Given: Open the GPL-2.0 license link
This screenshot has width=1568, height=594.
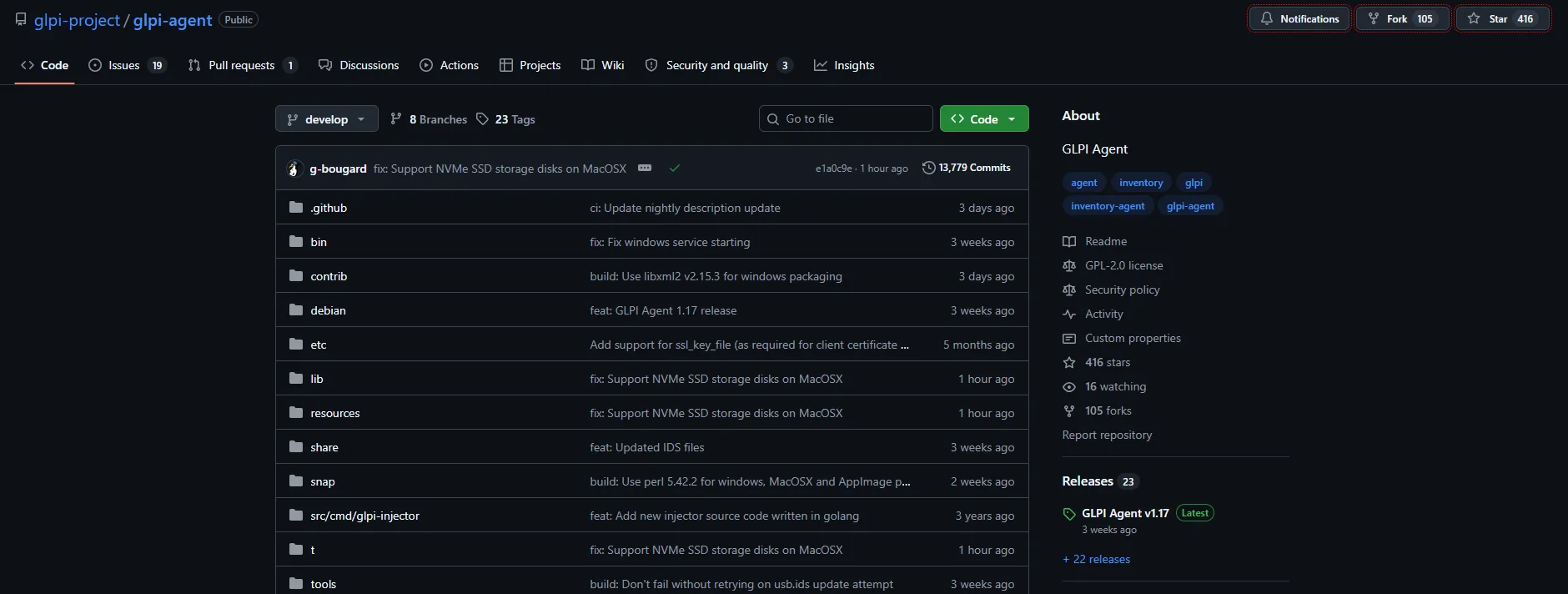Looking at the screenshot, I should pyautogui.click(x=1123, y=265).
